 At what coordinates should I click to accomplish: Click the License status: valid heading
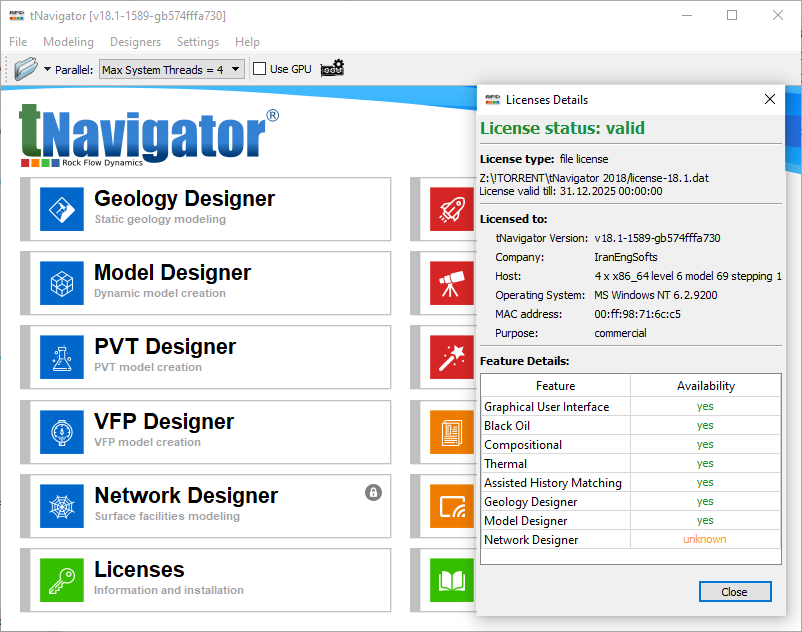(562, 128)
